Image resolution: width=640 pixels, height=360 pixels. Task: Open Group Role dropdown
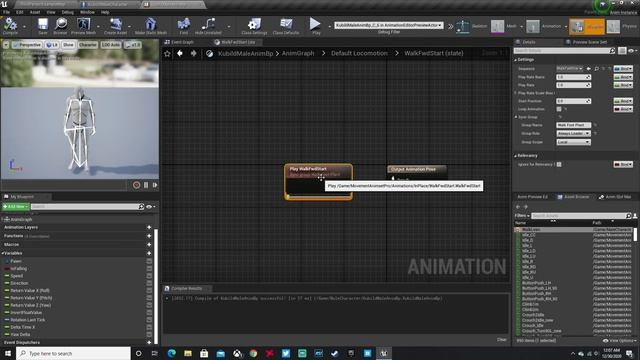pyautogui.click(x=573, y=133)
